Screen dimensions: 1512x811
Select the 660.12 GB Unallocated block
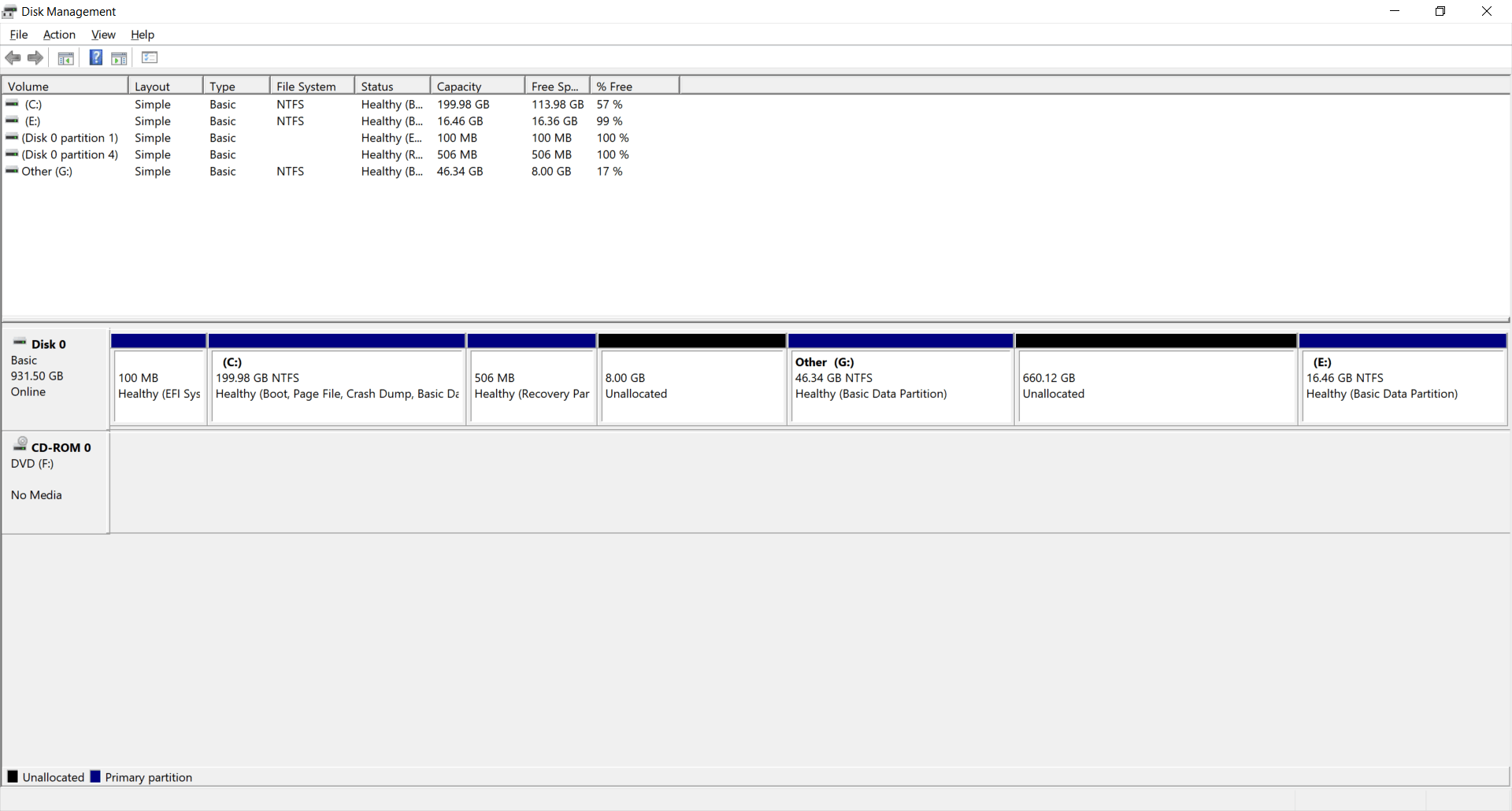coord(1156,380)
